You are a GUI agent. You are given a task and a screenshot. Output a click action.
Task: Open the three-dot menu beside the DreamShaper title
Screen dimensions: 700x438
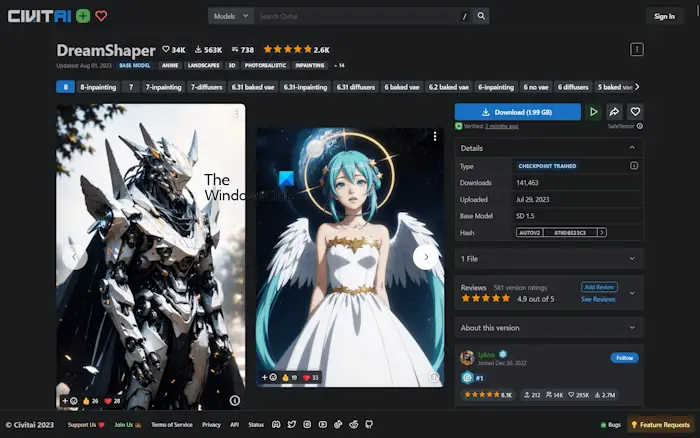[637, 49]
